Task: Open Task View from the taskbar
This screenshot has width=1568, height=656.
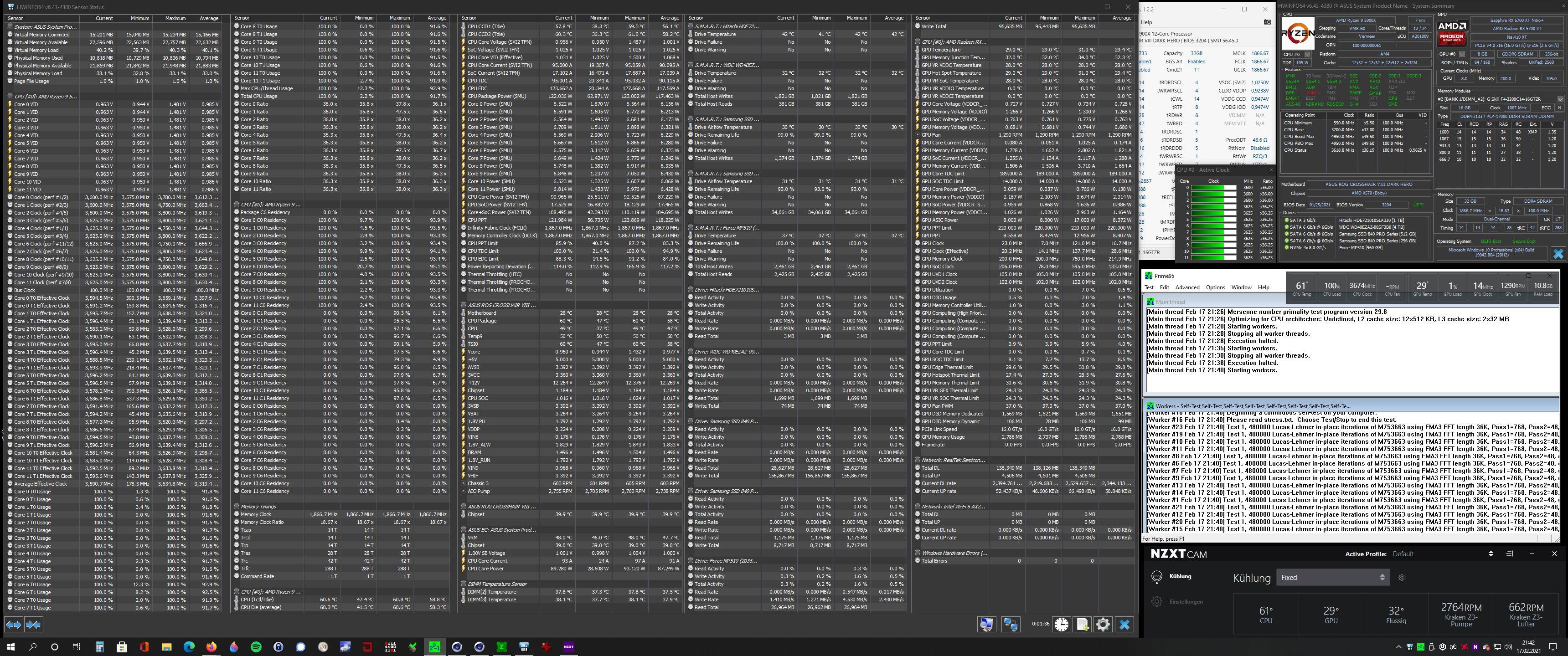Action: coord(76,647)
